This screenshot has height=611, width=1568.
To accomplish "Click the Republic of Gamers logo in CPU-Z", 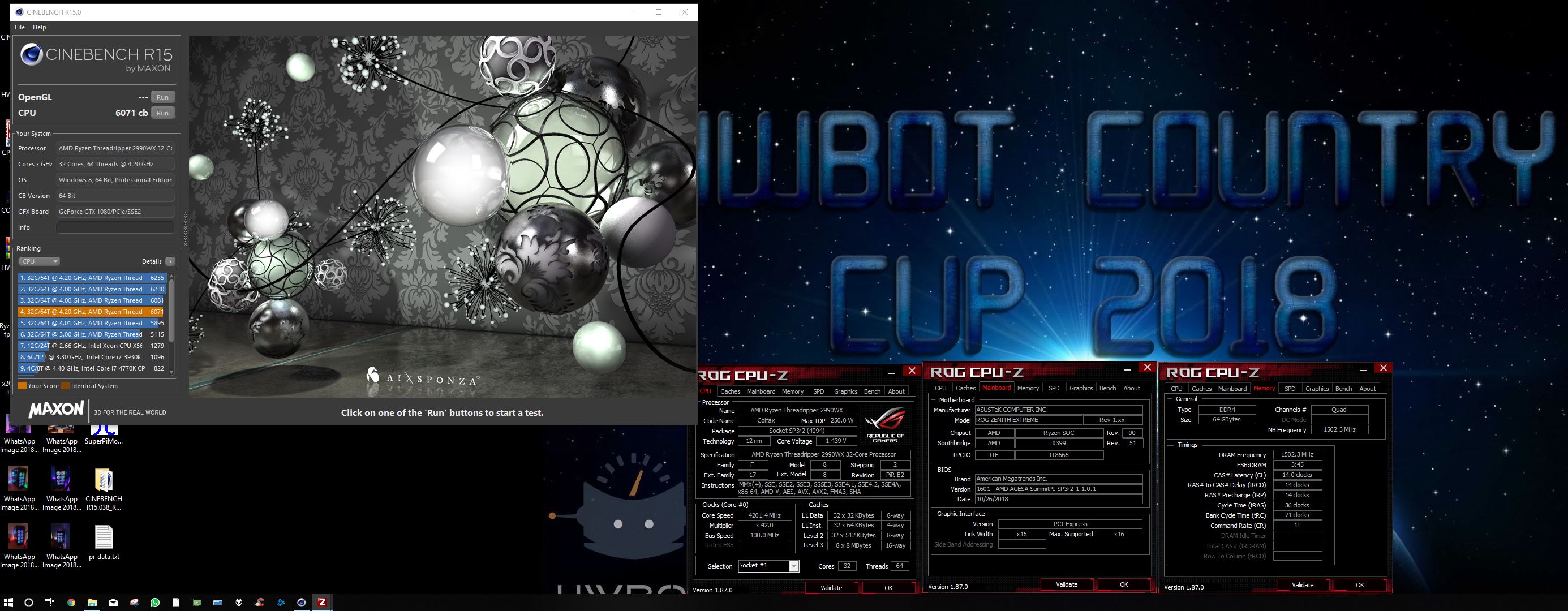I will pyautogui.click(x=885, y=424).
